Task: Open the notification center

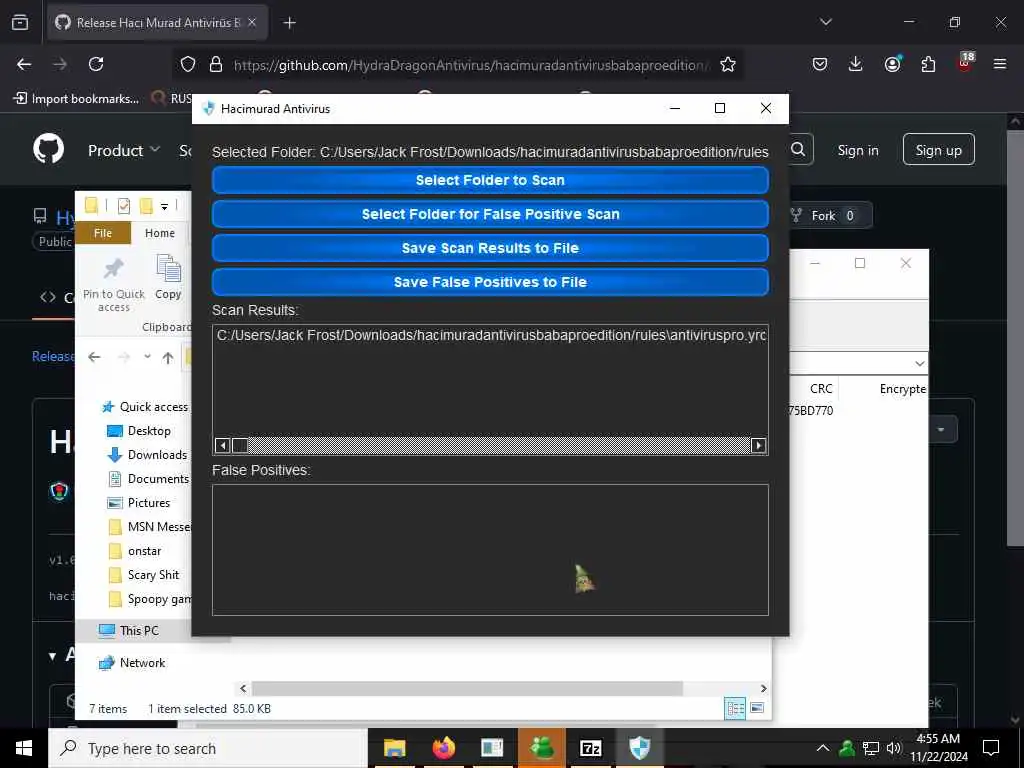Action: click(991, 748)
